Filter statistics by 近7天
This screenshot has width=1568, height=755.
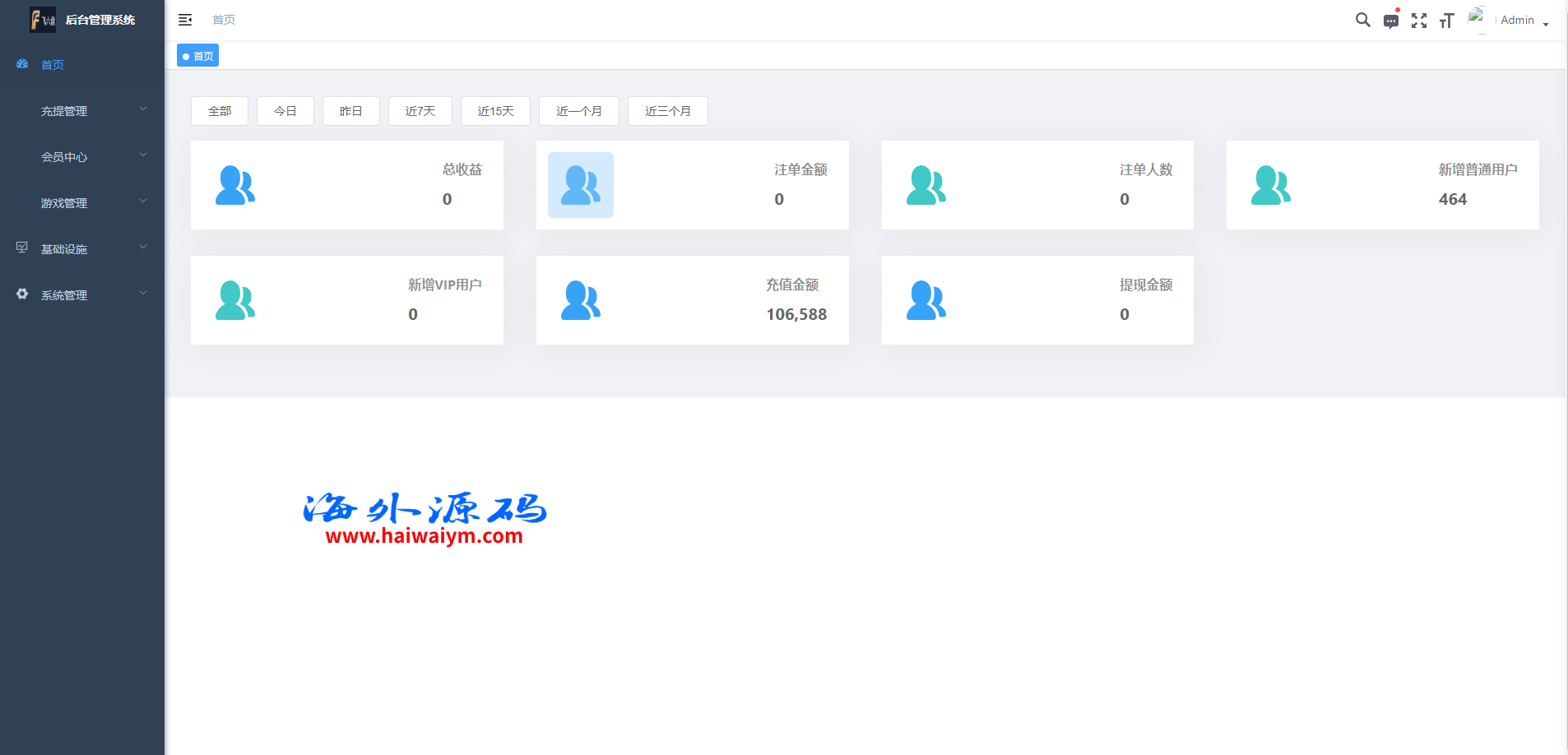pos(420,111)
